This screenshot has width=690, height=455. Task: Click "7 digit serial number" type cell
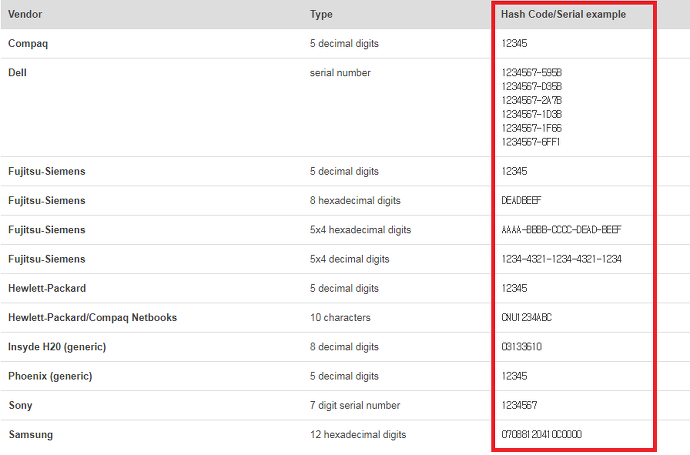click(355, 405)
